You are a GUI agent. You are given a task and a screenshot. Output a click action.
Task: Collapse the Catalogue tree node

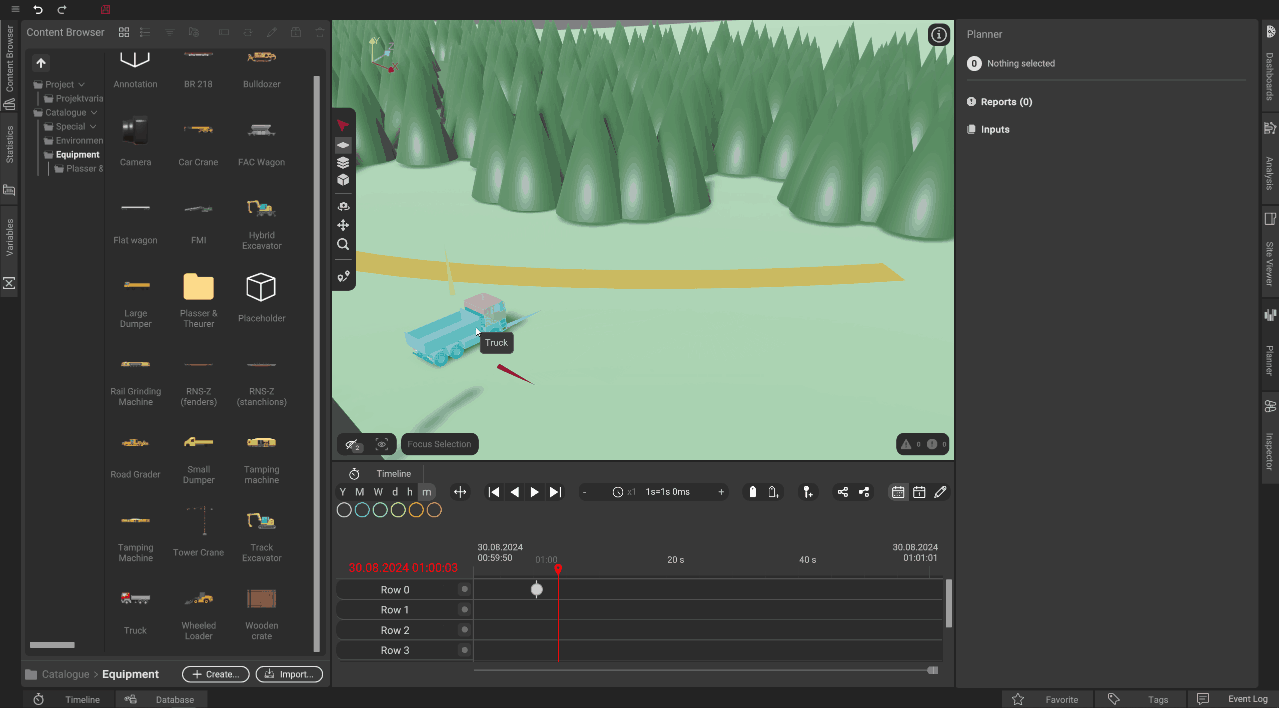point(94,113)
